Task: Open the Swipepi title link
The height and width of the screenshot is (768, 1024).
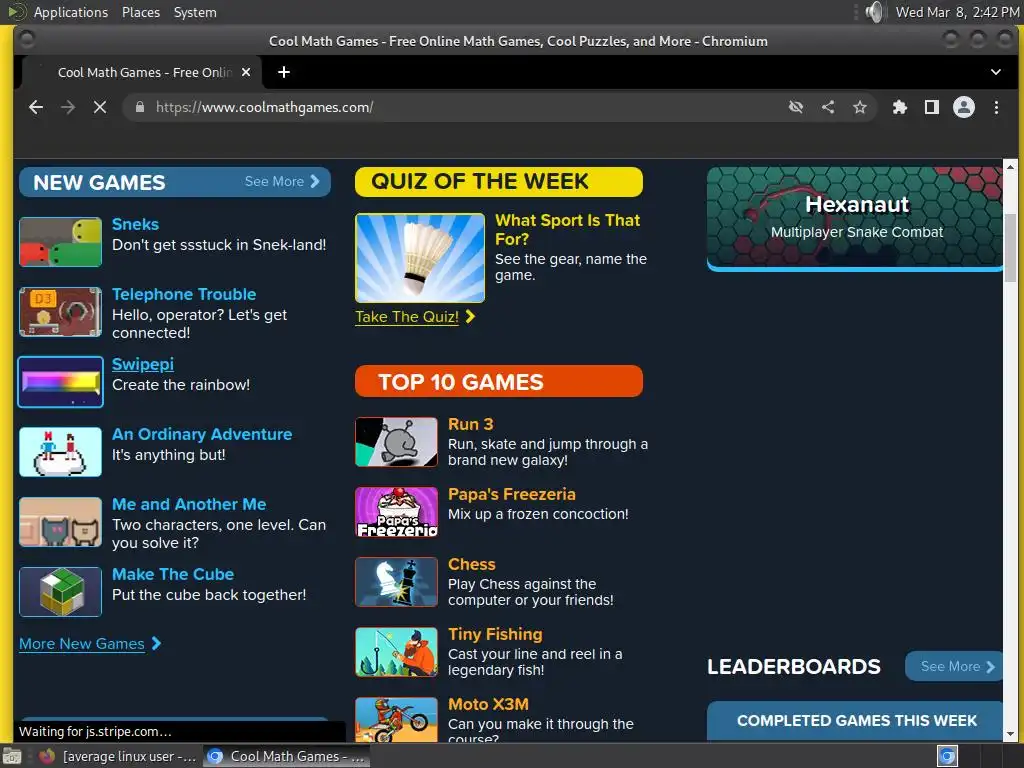Action: pyautogui.click(x=142, y=364)
